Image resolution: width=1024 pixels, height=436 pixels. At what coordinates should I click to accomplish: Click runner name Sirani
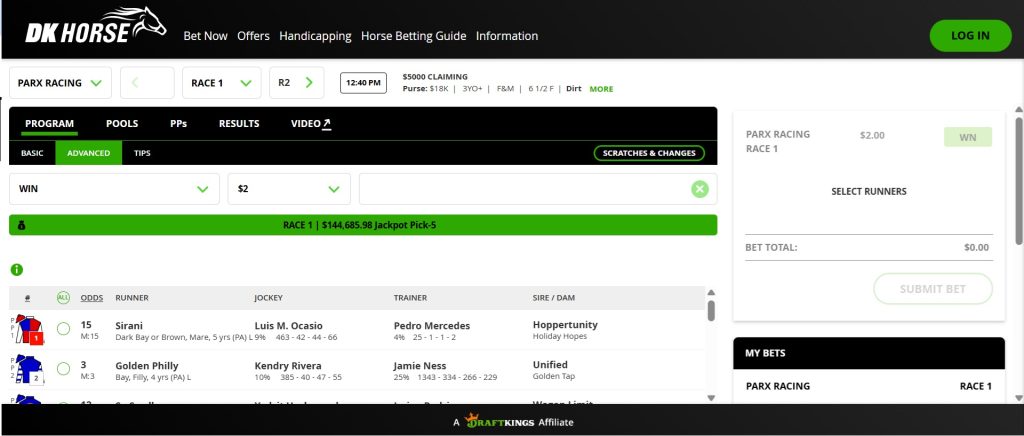click(x=129, y=326)
